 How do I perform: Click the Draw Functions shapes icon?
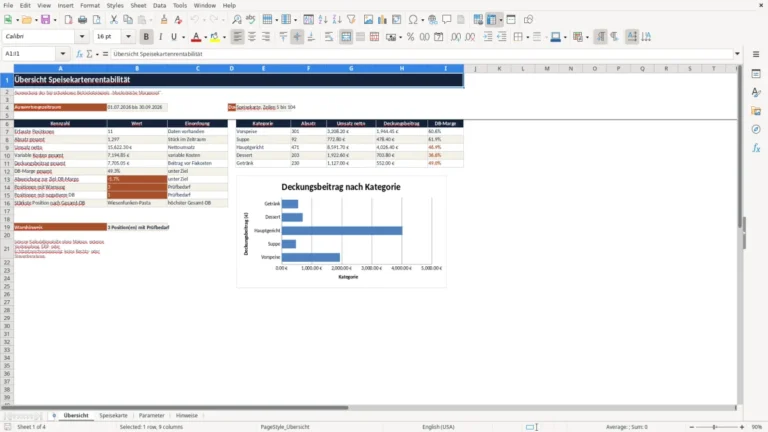[528, 20]
